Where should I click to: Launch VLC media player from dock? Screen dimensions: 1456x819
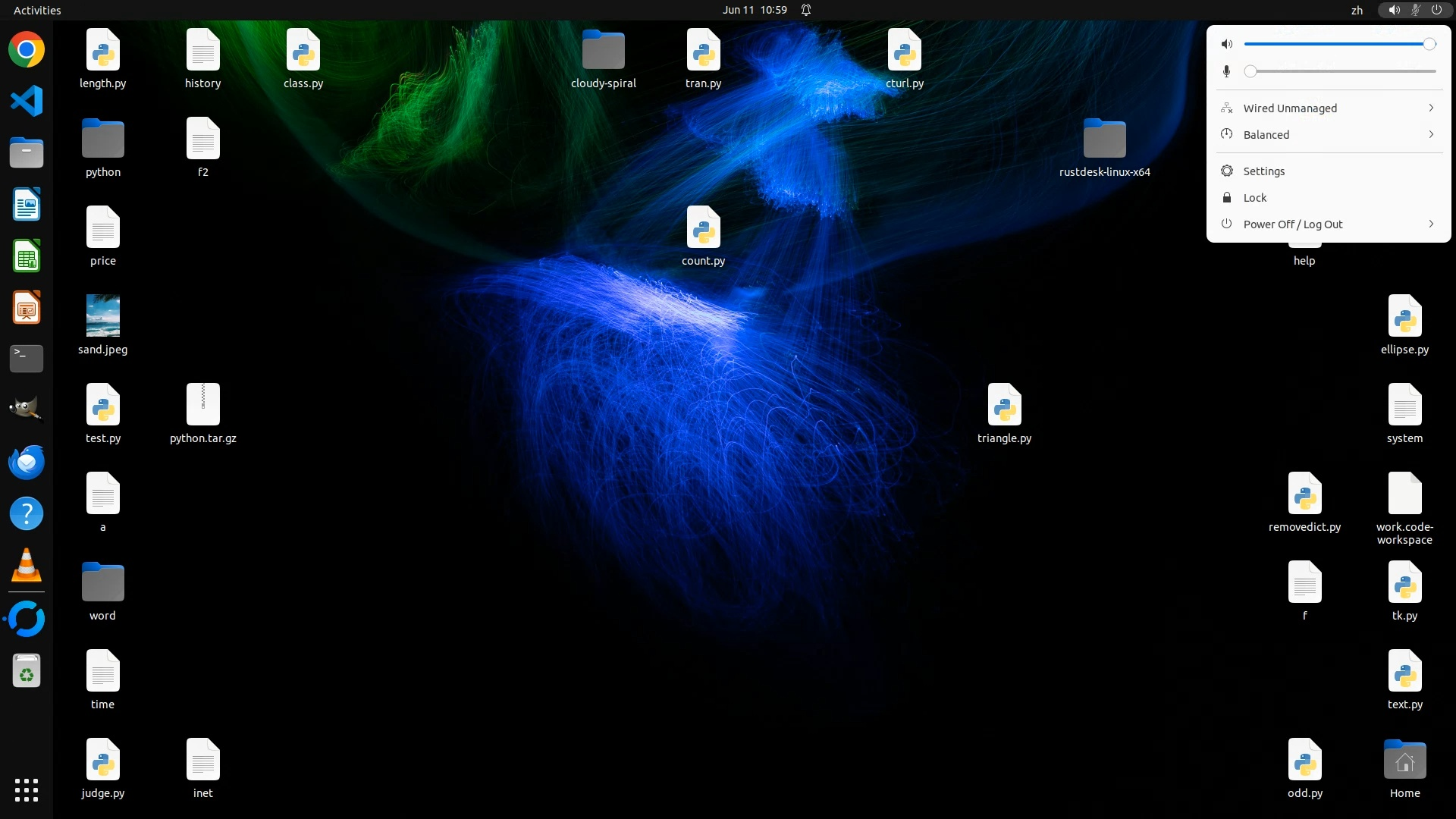27,566
